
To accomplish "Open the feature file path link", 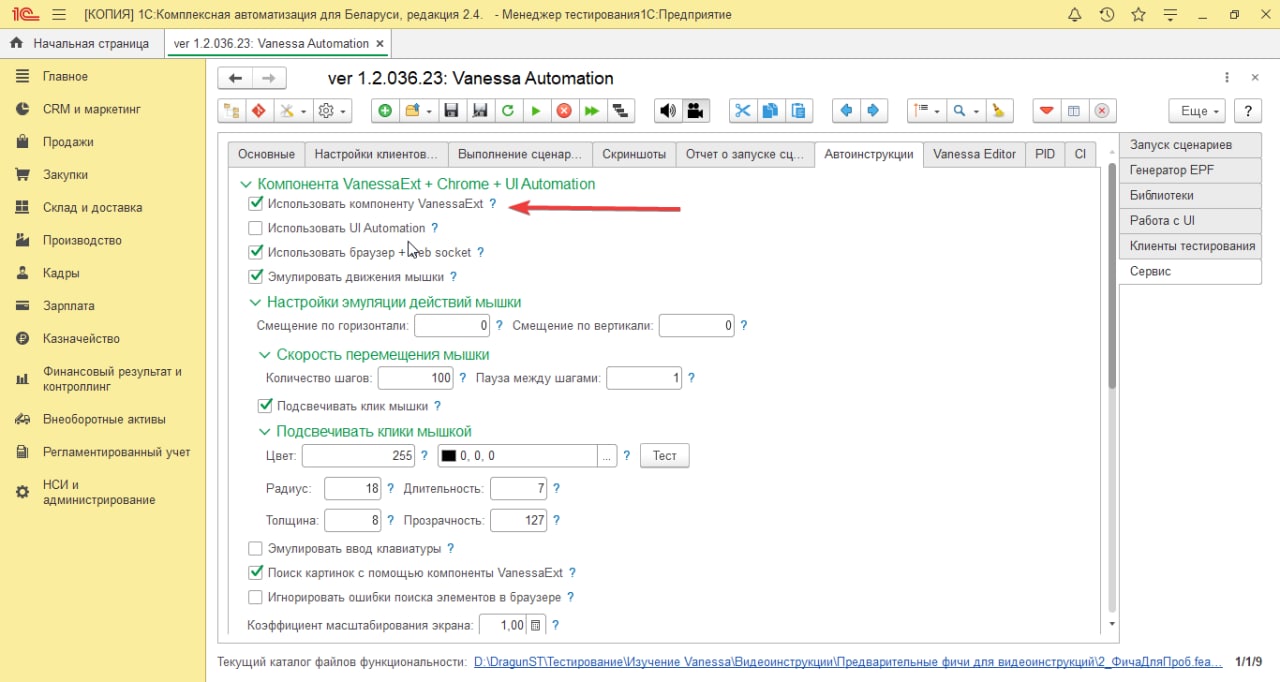I will pos(847,662).
